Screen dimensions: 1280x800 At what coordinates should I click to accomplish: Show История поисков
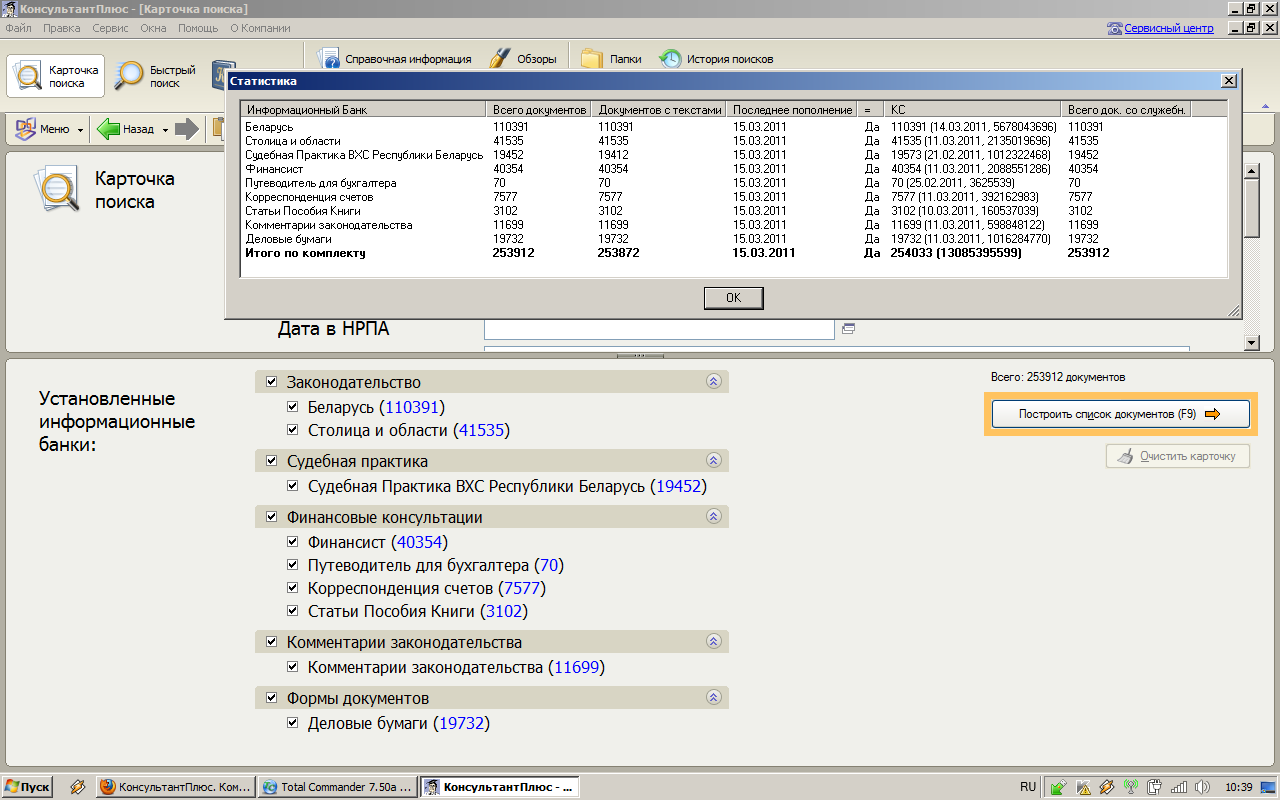(x=715, y=59)
